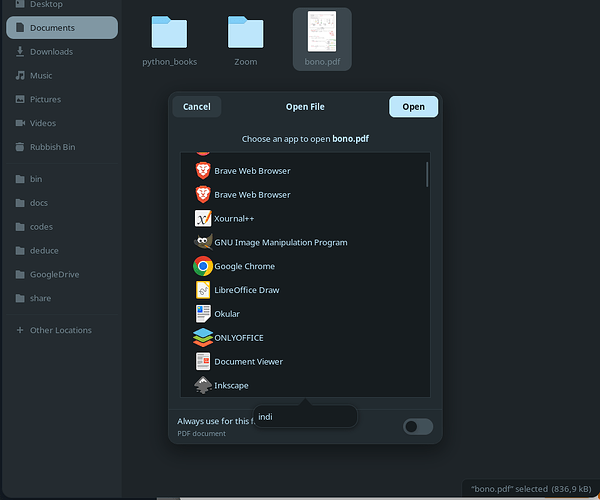Toggle Always use for this file type
Screen dimensions: 600x500
click(x=418, y=426)
